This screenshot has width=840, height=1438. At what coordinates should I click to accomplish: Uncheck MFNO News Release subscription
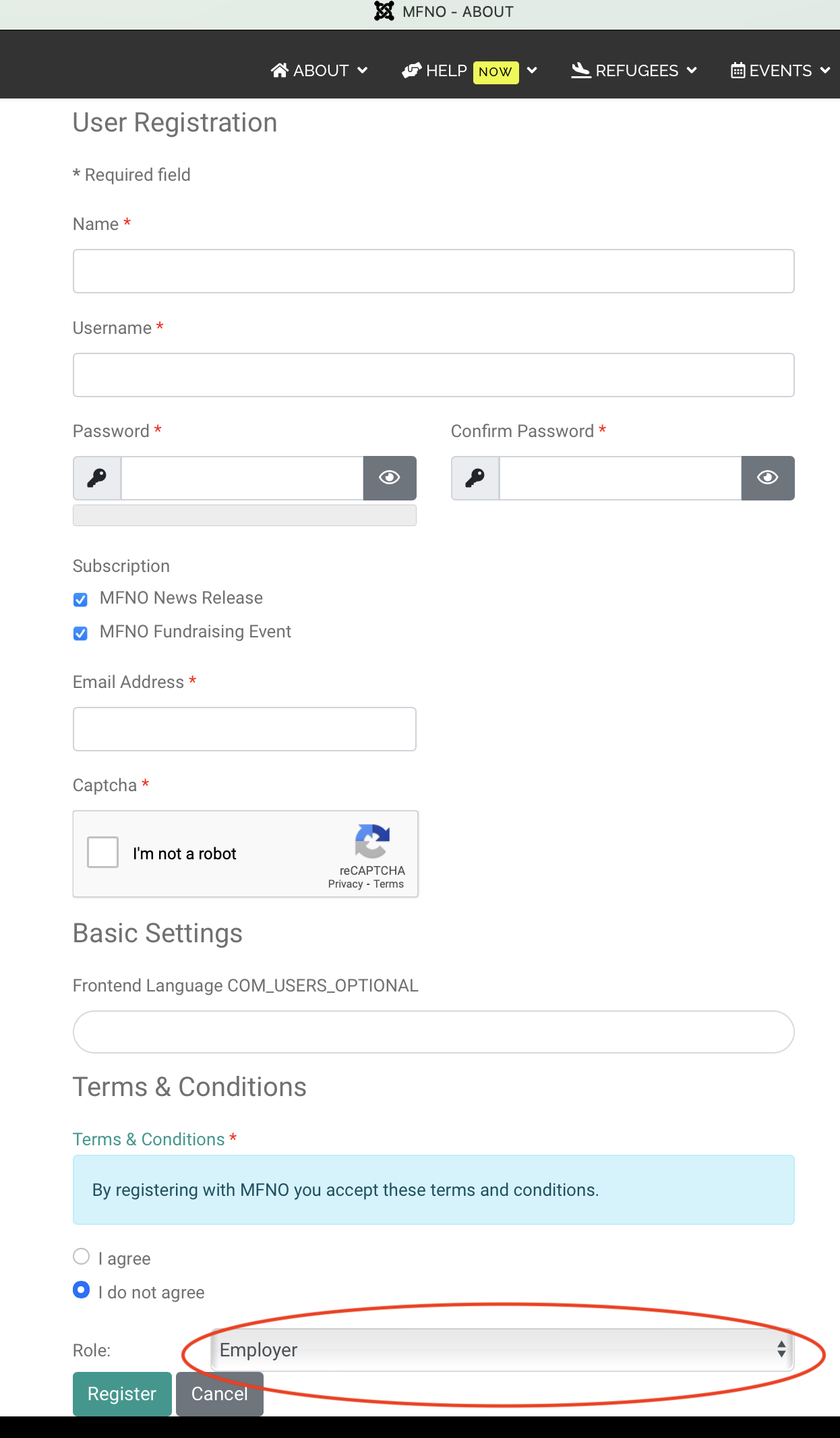coord(80,600)
